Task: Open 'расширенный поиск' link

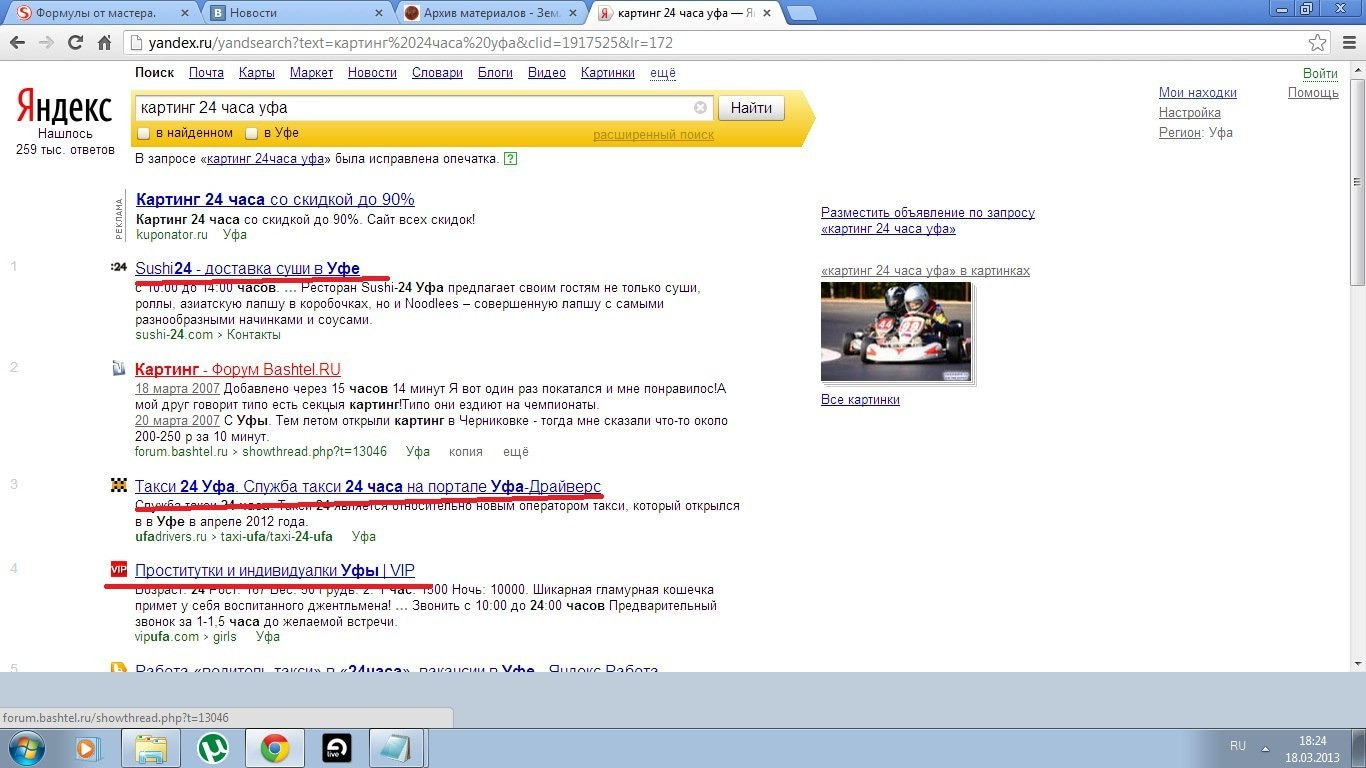Action: [x=654, y=135]
